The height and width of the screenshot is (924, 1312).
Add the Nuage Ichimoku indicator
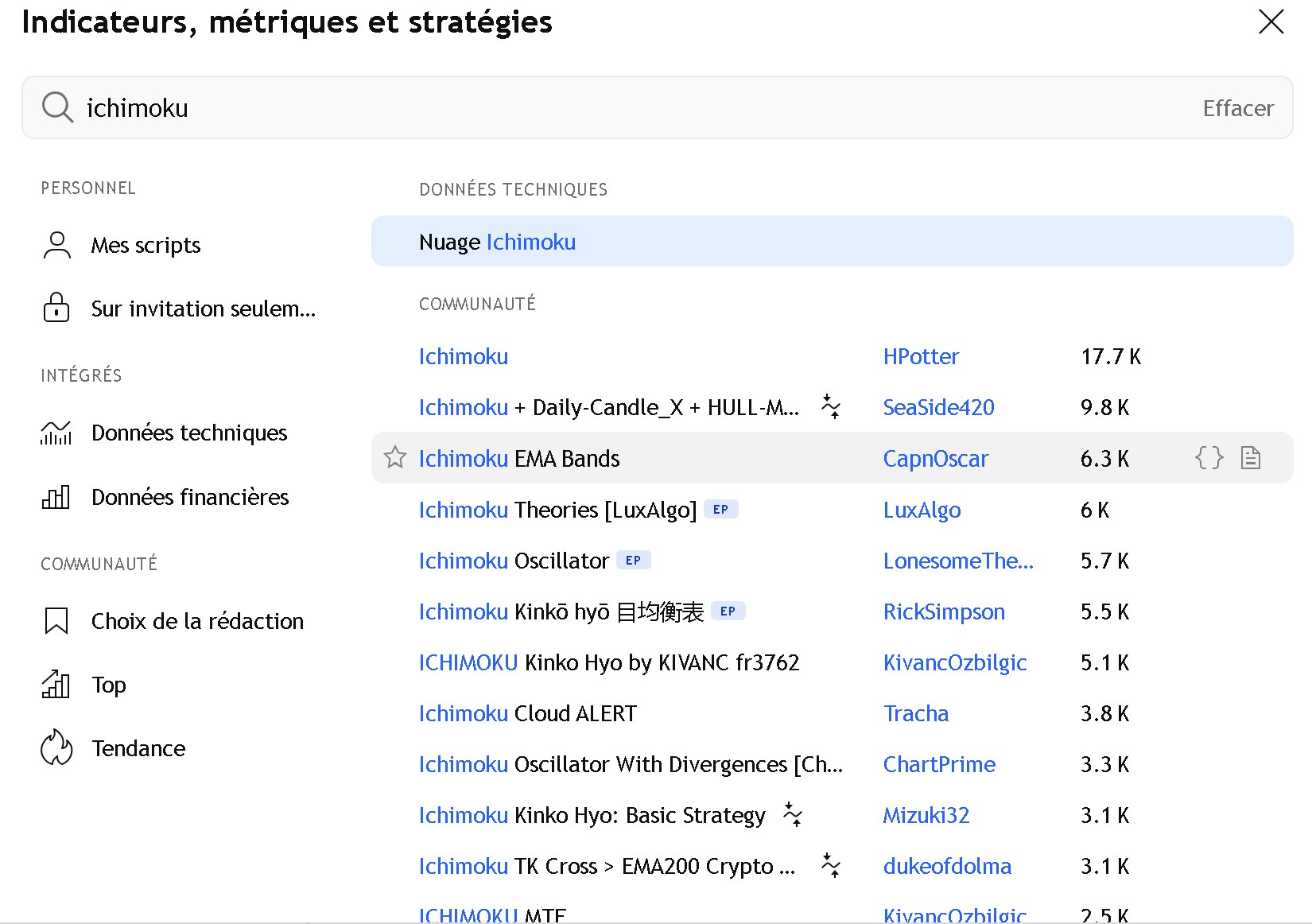(x=498, y=242)
